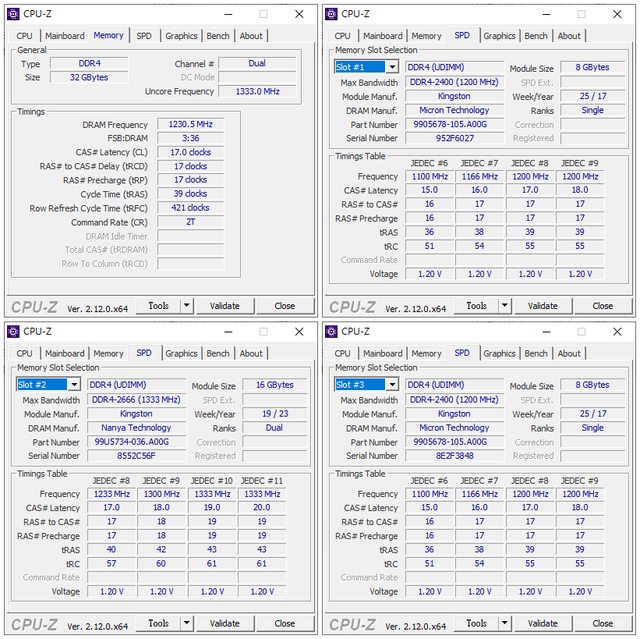
Task: Open the Slot #1 memory slot dropdown
Action: (390, 67)
